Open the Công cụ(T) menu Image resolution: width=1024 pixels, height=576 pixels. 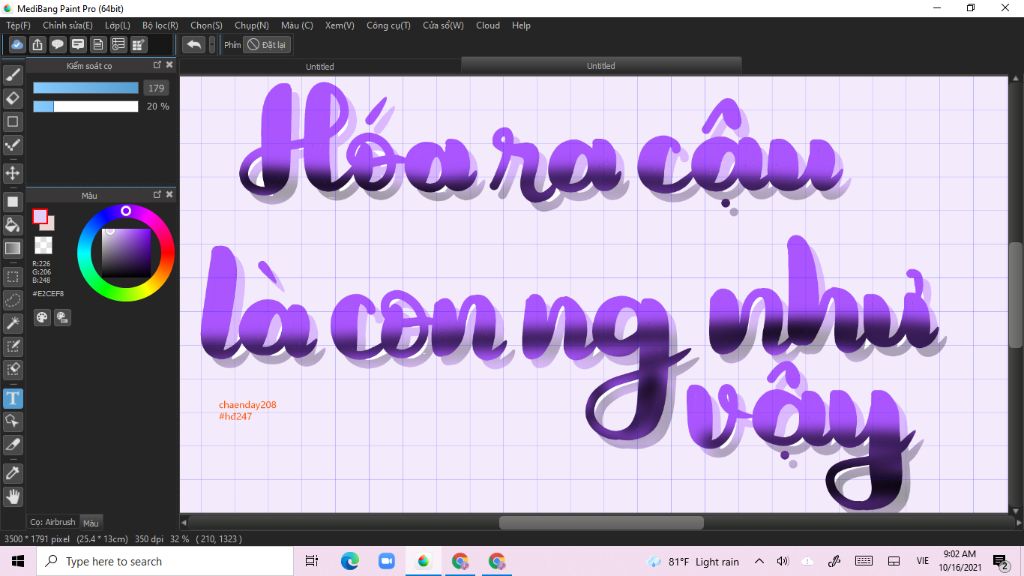(x=388, y=25)
